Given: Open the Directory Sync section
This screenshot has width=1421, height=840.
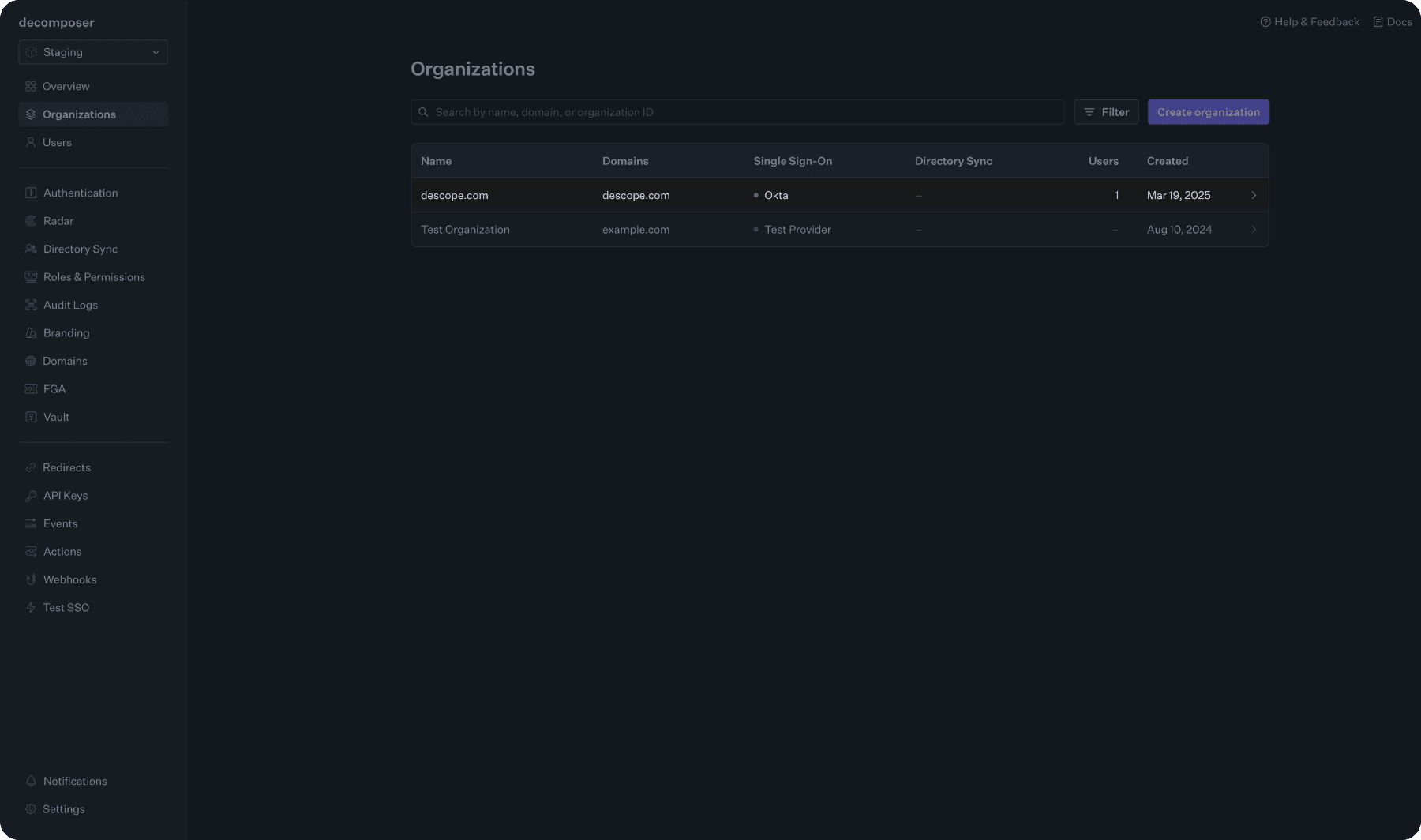Looking at the screenshot, I should point(80,249).
